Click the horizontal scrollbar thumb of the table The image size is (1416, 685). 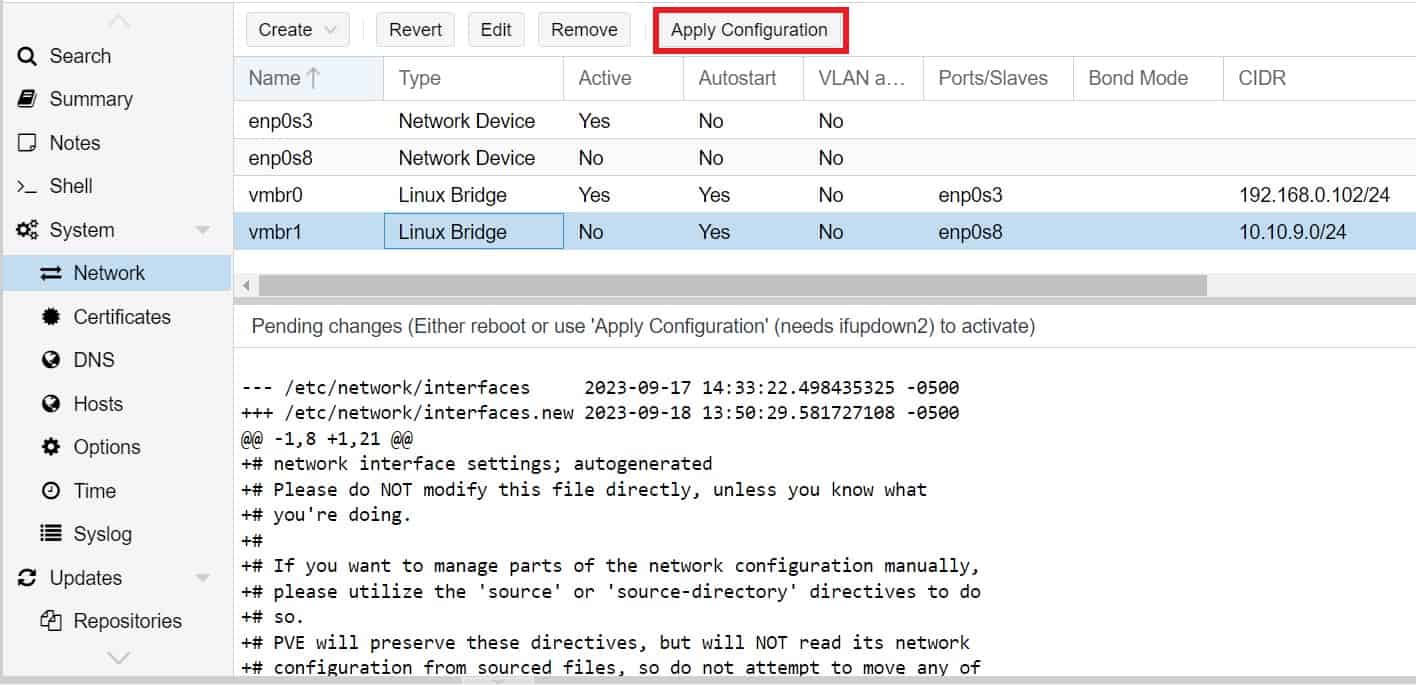point(732,286)
